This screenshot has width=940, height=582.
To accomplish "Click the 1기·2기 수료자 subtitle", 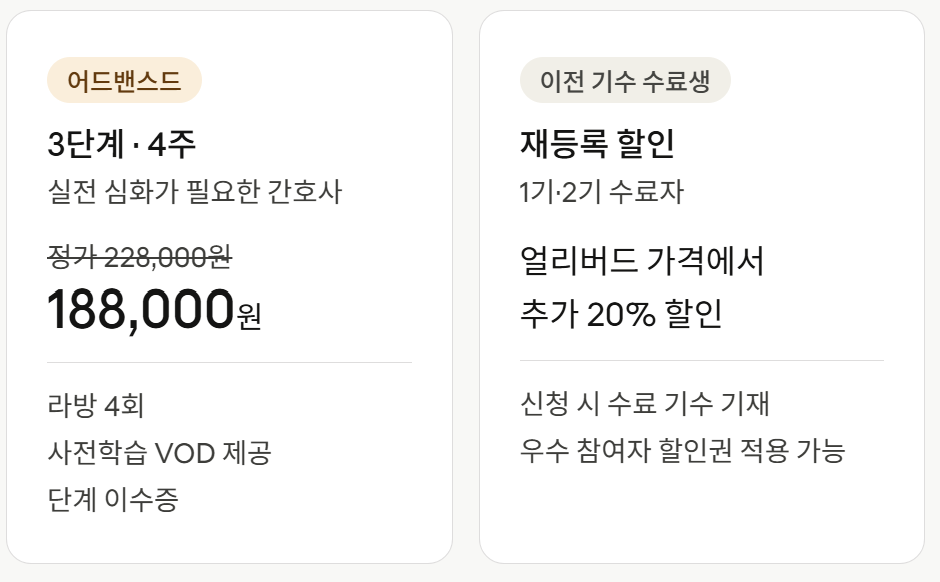I will click(602, 191).
